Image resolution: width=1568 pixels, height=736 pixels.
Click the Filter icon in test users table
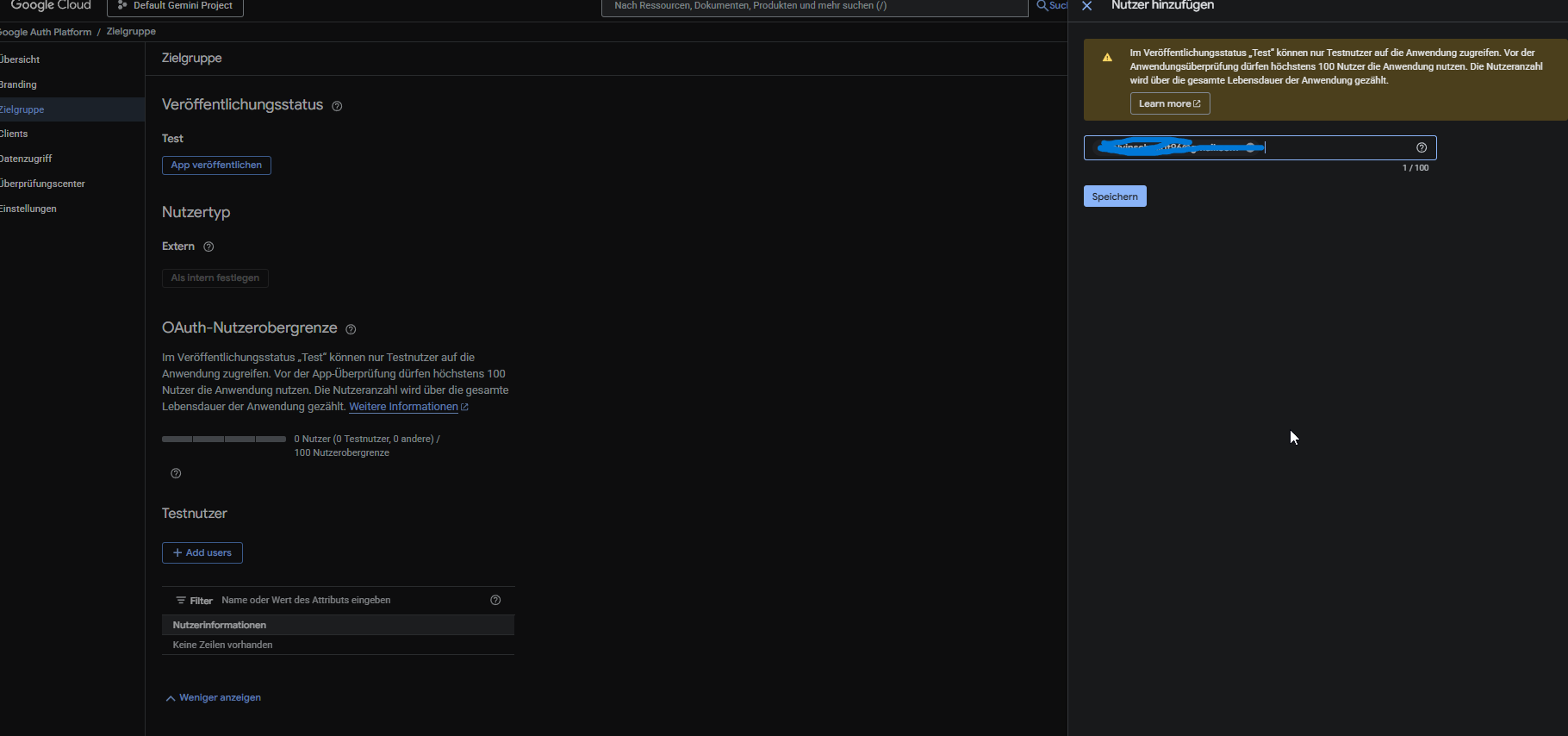click(181, 601)
